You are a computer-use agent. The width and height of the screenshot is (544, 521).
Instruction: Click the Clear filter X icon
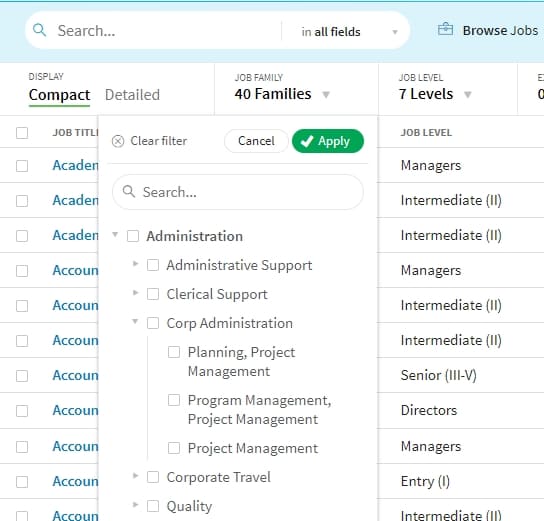coord(118,141)
